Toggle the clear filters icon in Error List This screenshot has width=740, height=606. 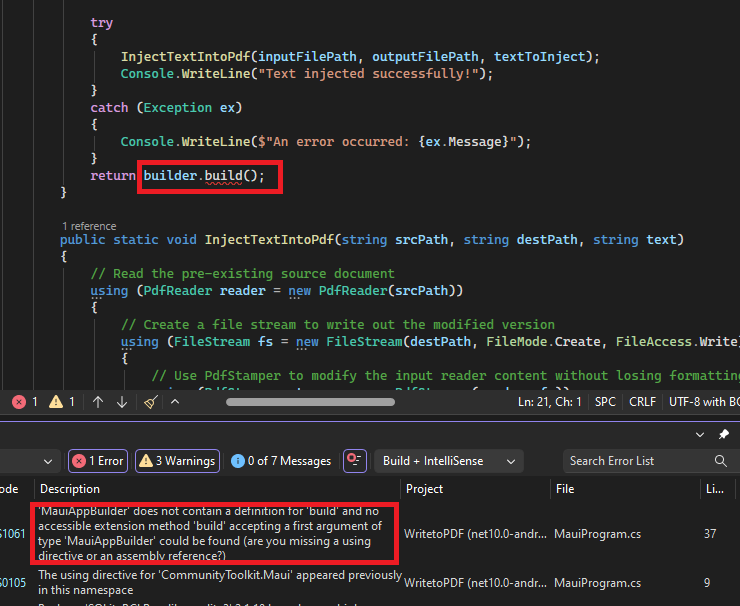[x=355, y=461]
